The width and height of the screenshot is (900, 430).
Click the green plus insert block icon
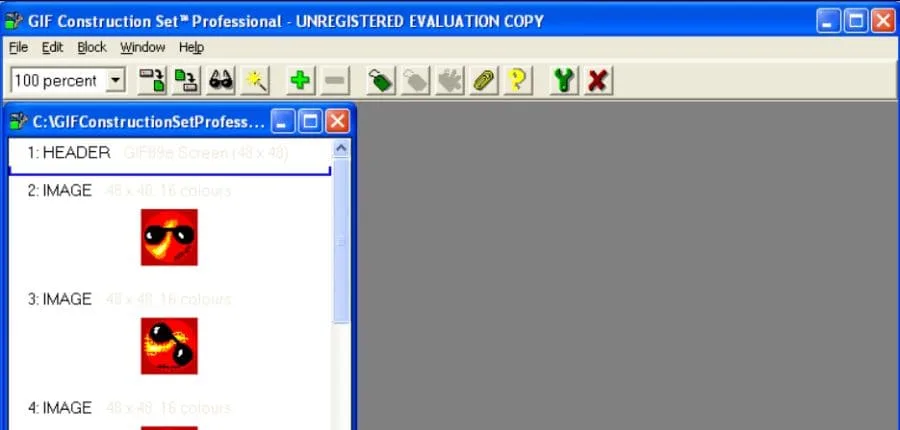[299, 81]
